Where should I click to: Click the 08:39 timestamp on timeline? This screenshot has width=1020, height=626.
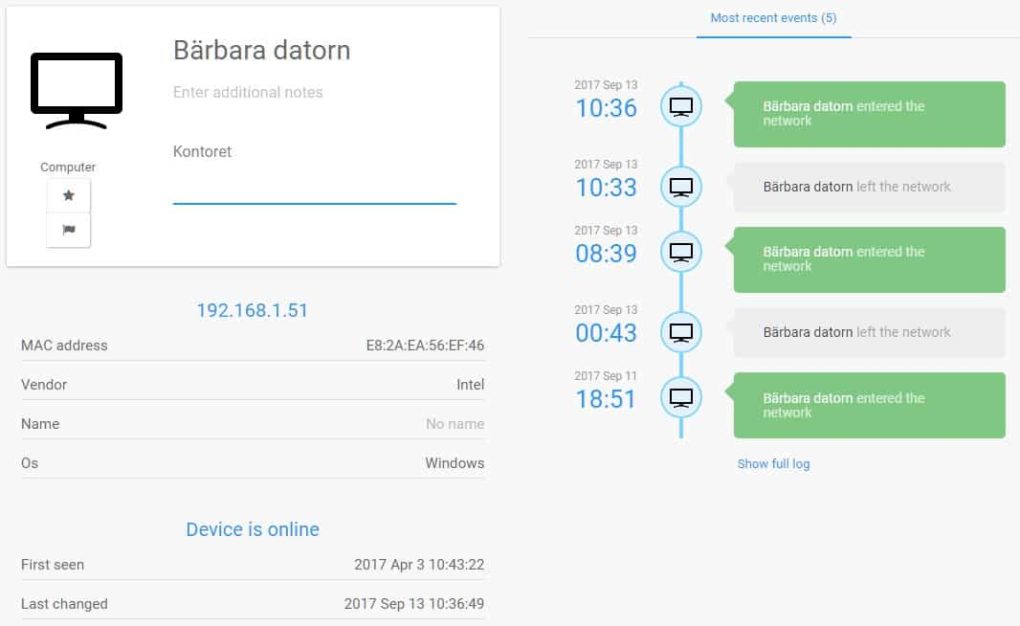[x=606, y=254]
